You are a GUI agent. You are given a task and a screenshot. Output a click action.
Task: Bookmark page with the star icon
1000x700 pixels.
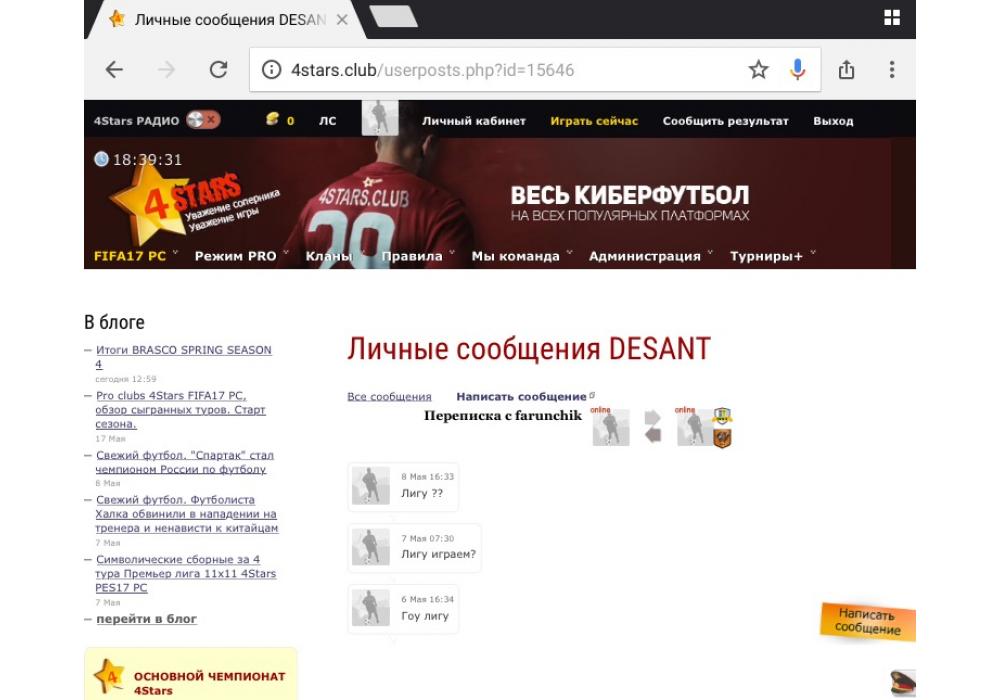pos(758,69)
